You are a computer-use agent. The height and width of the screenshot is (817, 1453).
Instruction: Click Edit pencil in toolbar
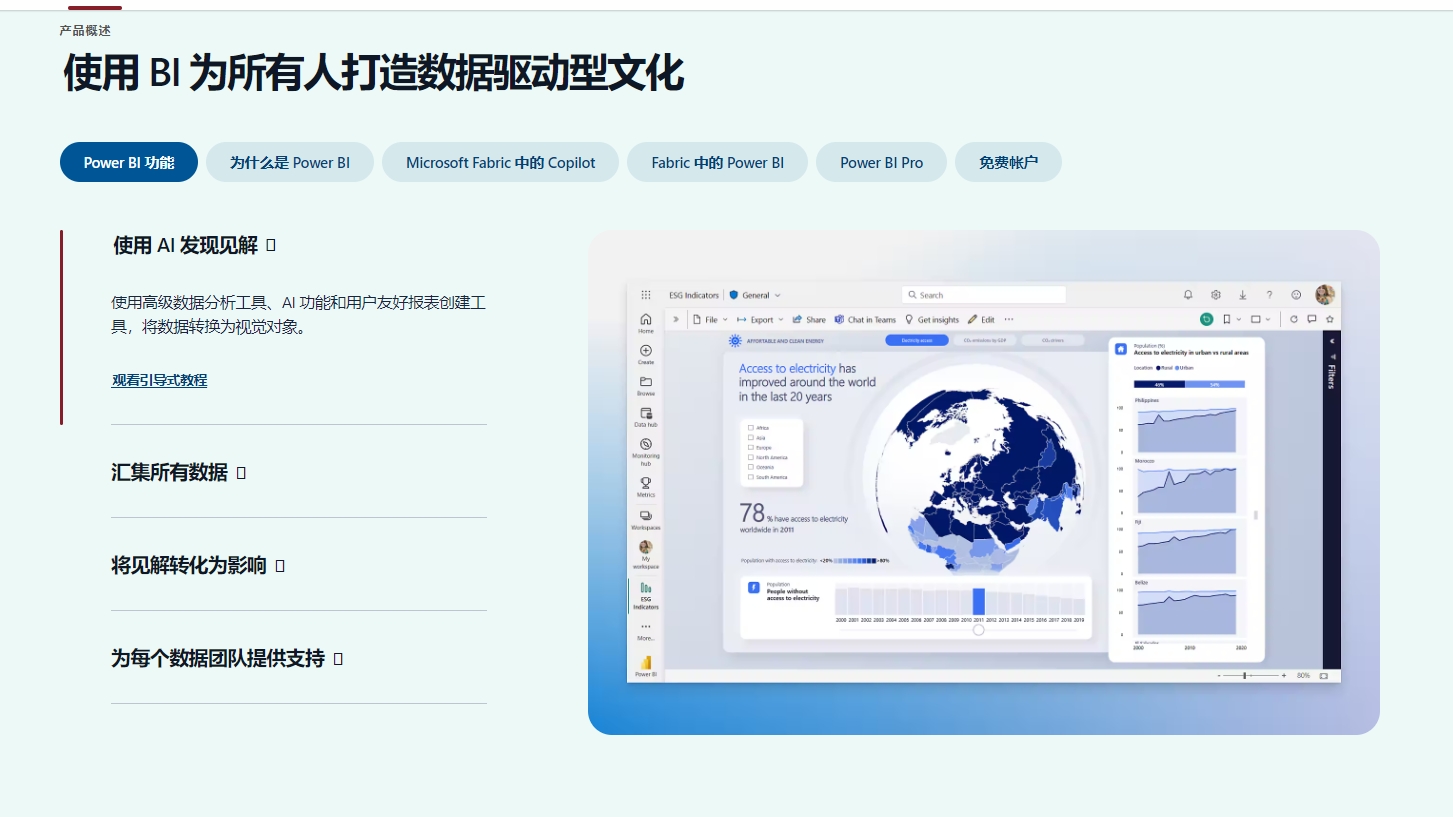(x=981, y=320)
